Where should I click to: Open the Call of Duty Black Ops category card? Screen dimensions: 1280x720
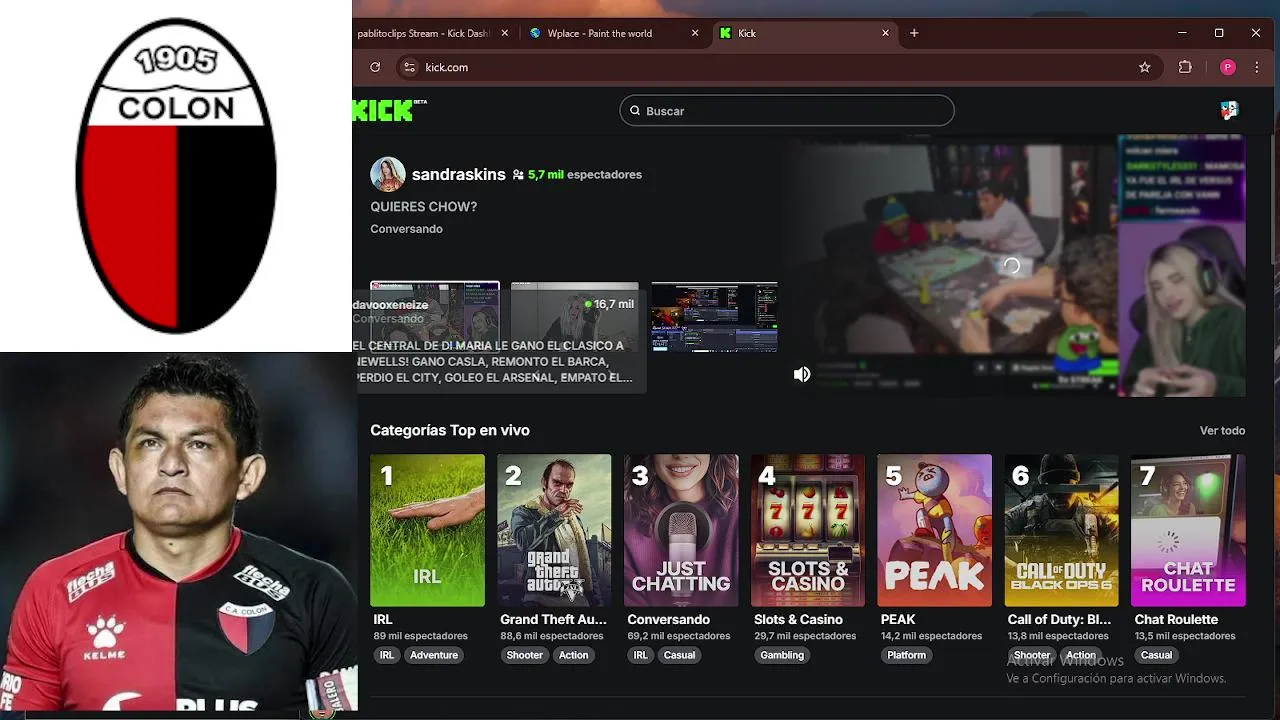pyautogui.click(x=1061, y=531)
